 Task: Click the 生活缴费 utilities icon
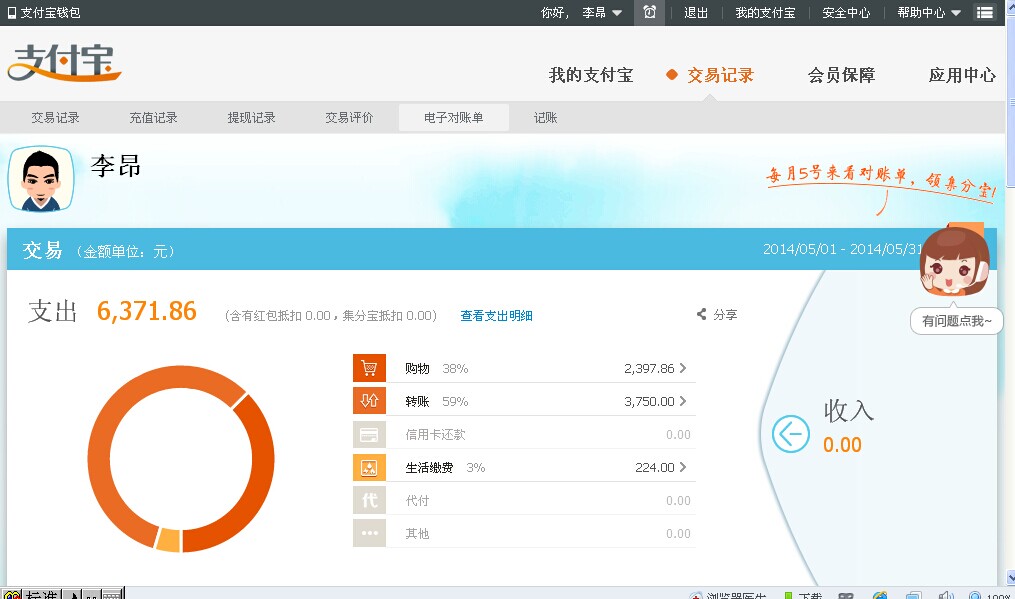coord(369,467)
